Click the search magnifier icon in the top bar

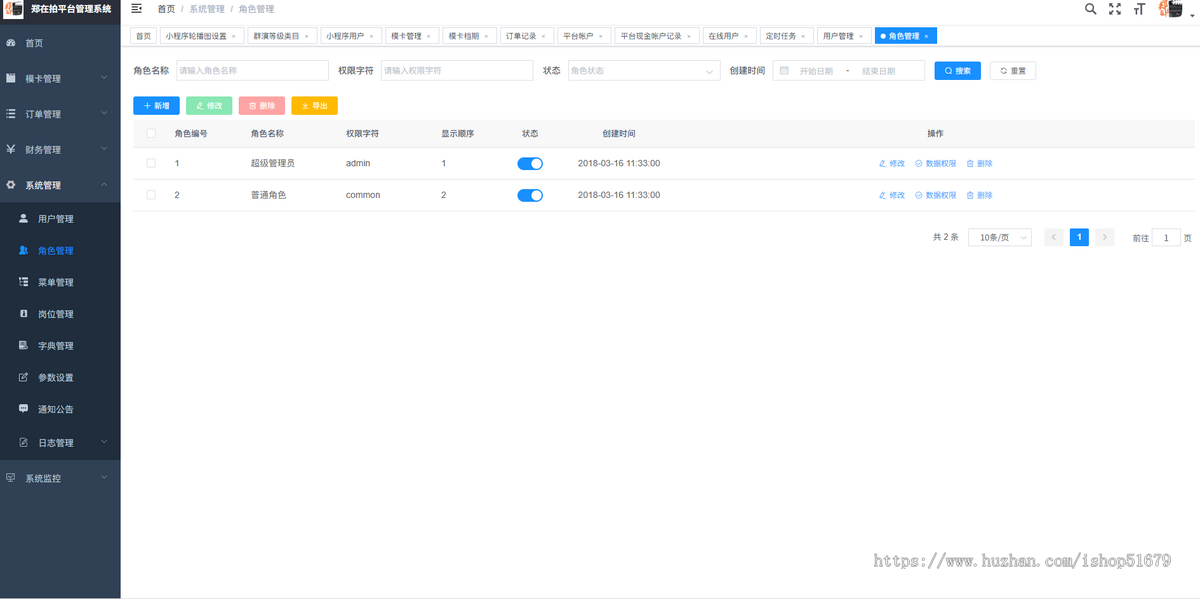(1090, 9)
